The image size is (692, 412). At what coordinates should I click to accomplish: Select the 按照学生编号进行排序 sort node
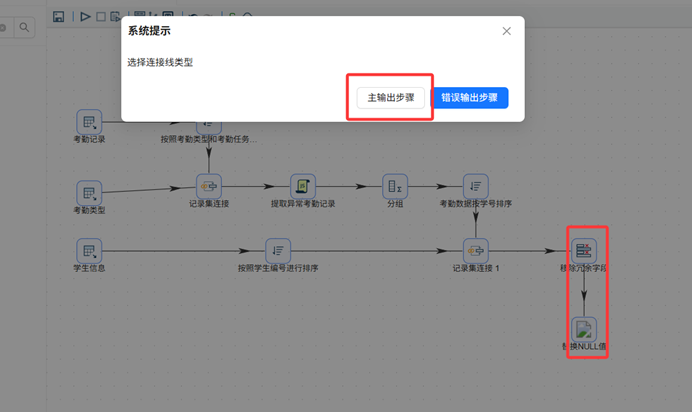point(278,251)
